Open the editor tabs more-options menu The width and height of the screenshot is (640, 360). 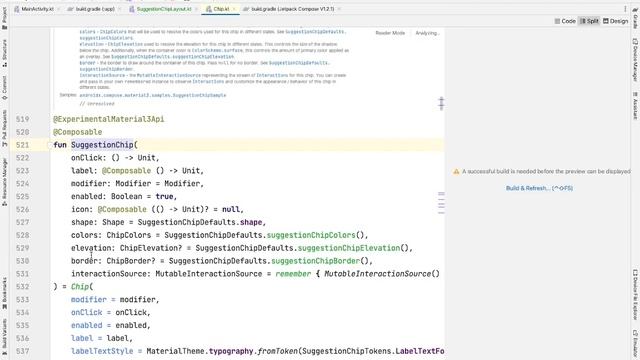(625, 9)
